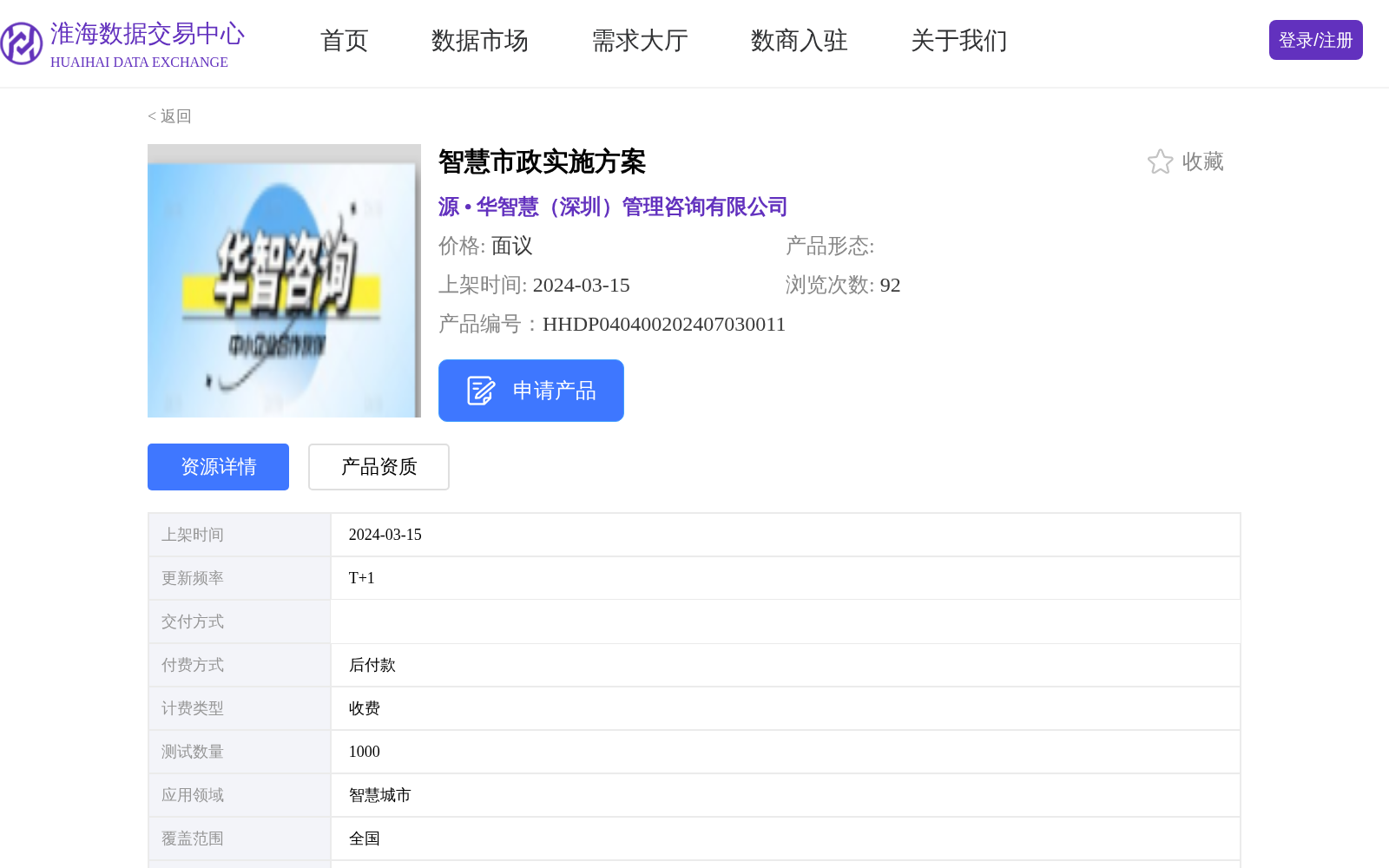This screenshot has height=868, width=1389.
Task: Click the 测试数量 row label
Action: [239, 752]
